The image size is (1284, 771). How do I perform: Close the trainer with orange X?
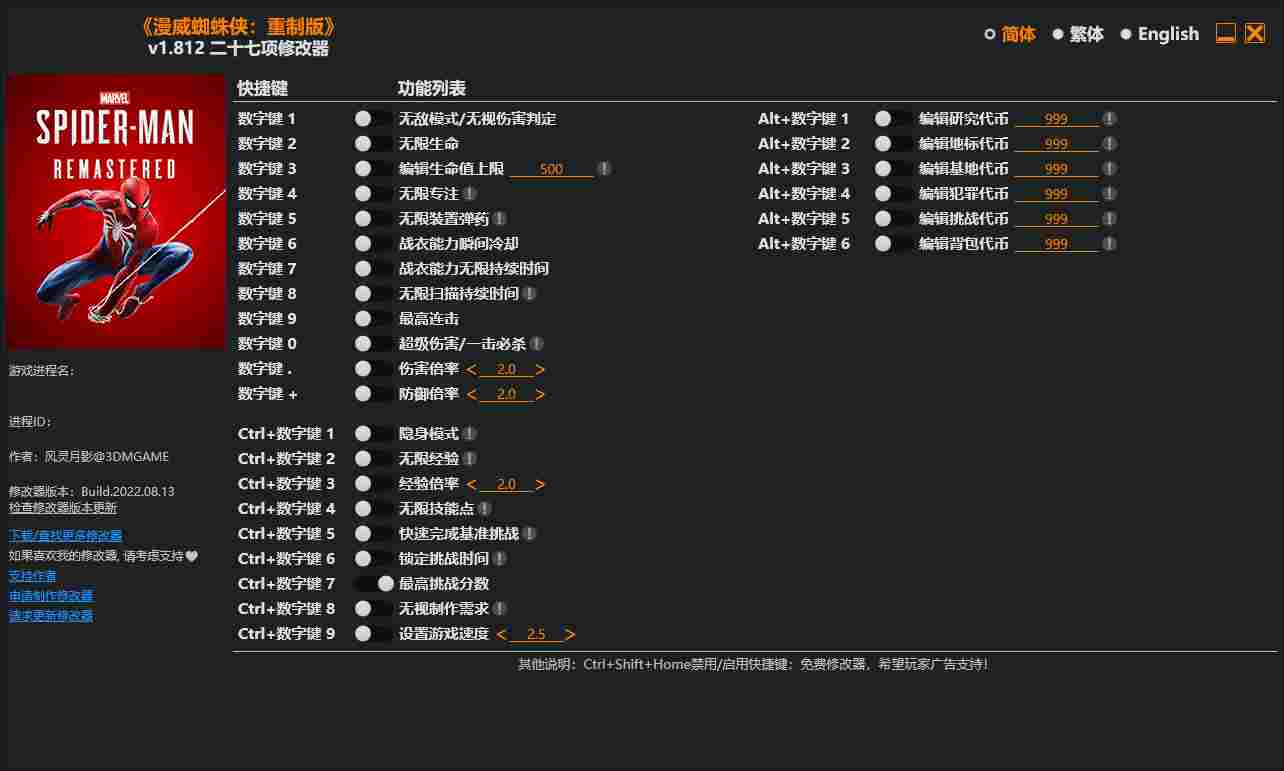[1255, 33]
